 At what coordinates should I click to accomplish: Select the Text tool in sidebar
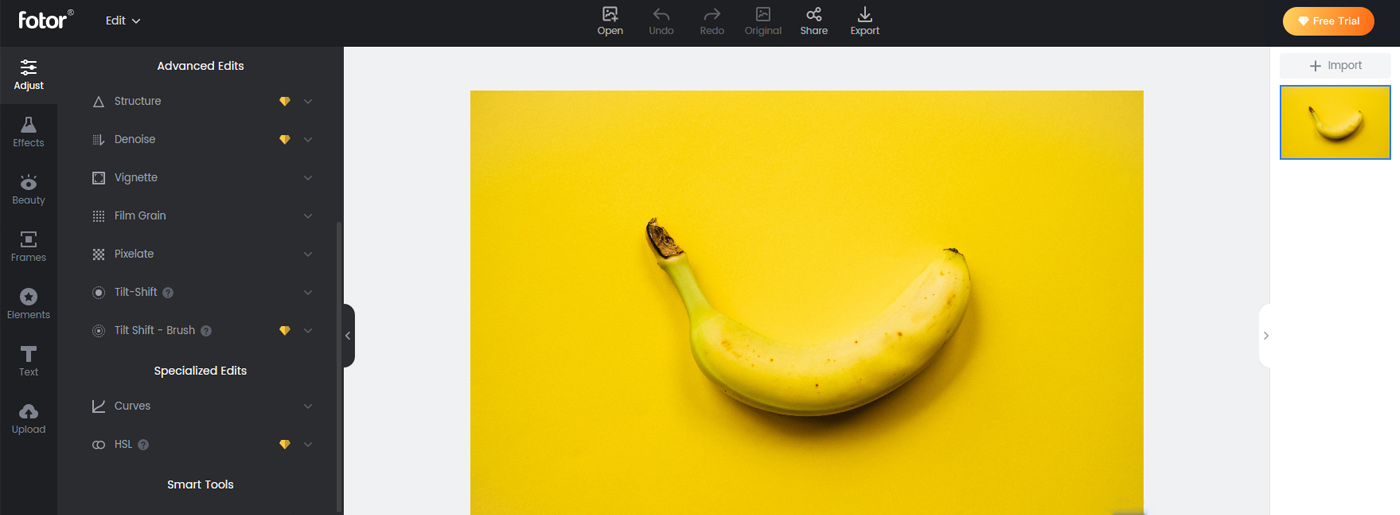(28, 360)
